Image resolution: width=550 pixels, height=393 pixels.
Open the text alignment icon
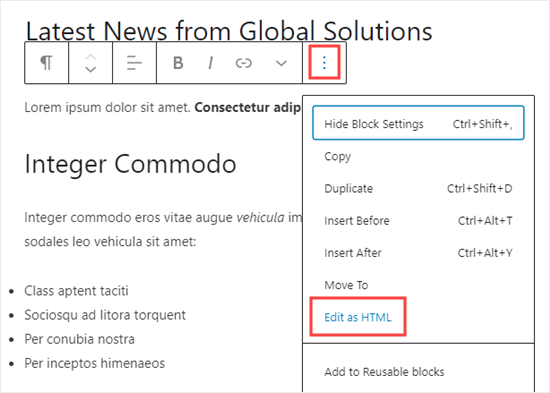point(134,63)
